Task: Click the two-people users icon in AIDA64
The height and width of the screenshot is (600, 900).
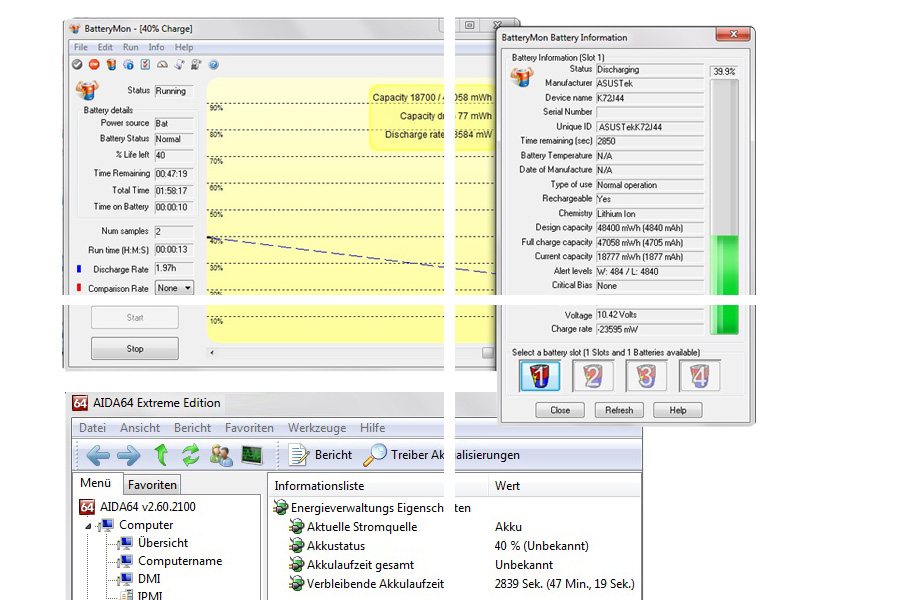Action: point(222,455)
